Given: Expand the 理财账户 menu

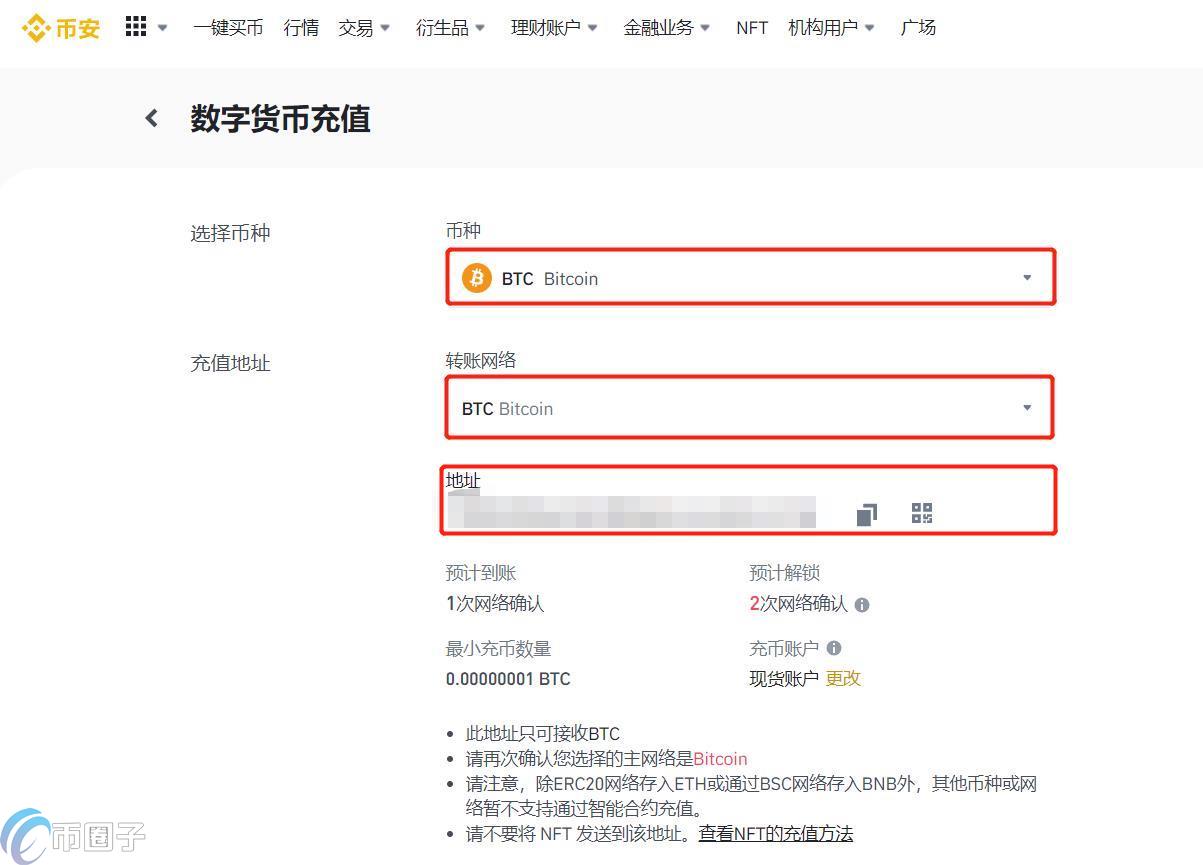Looking at the screenshot, I should click(x=555, y=28).
